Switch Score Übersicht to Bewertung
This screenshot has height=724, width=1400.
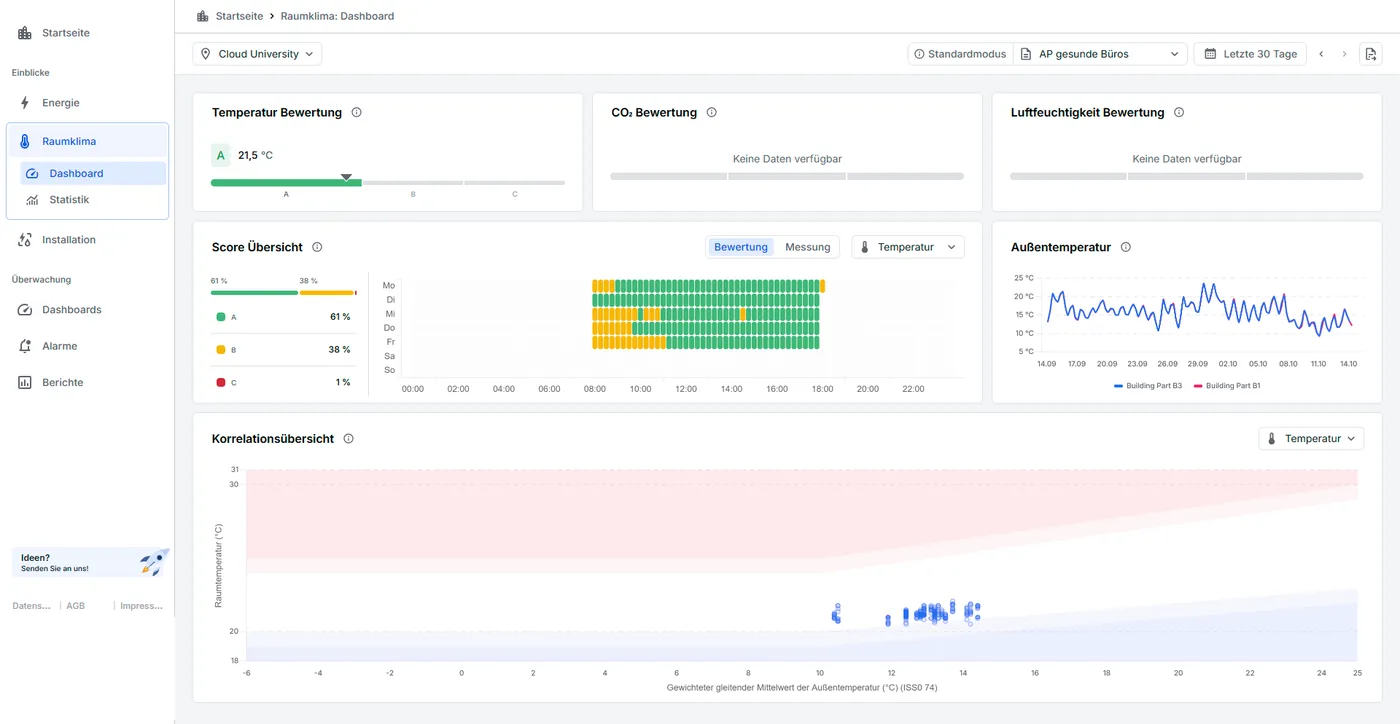(x=741, y=247)
